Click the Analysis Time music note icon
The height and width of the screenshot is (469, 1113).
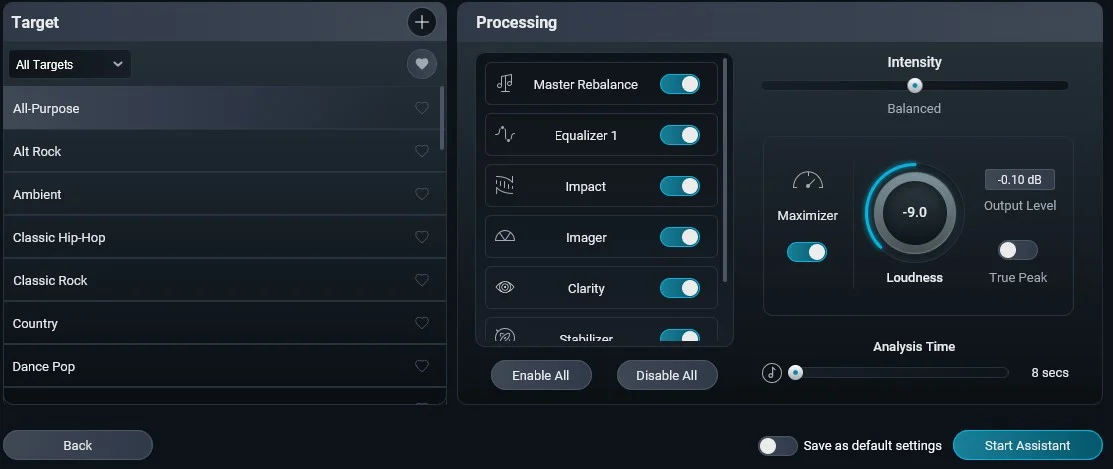(x=772, y=373)
